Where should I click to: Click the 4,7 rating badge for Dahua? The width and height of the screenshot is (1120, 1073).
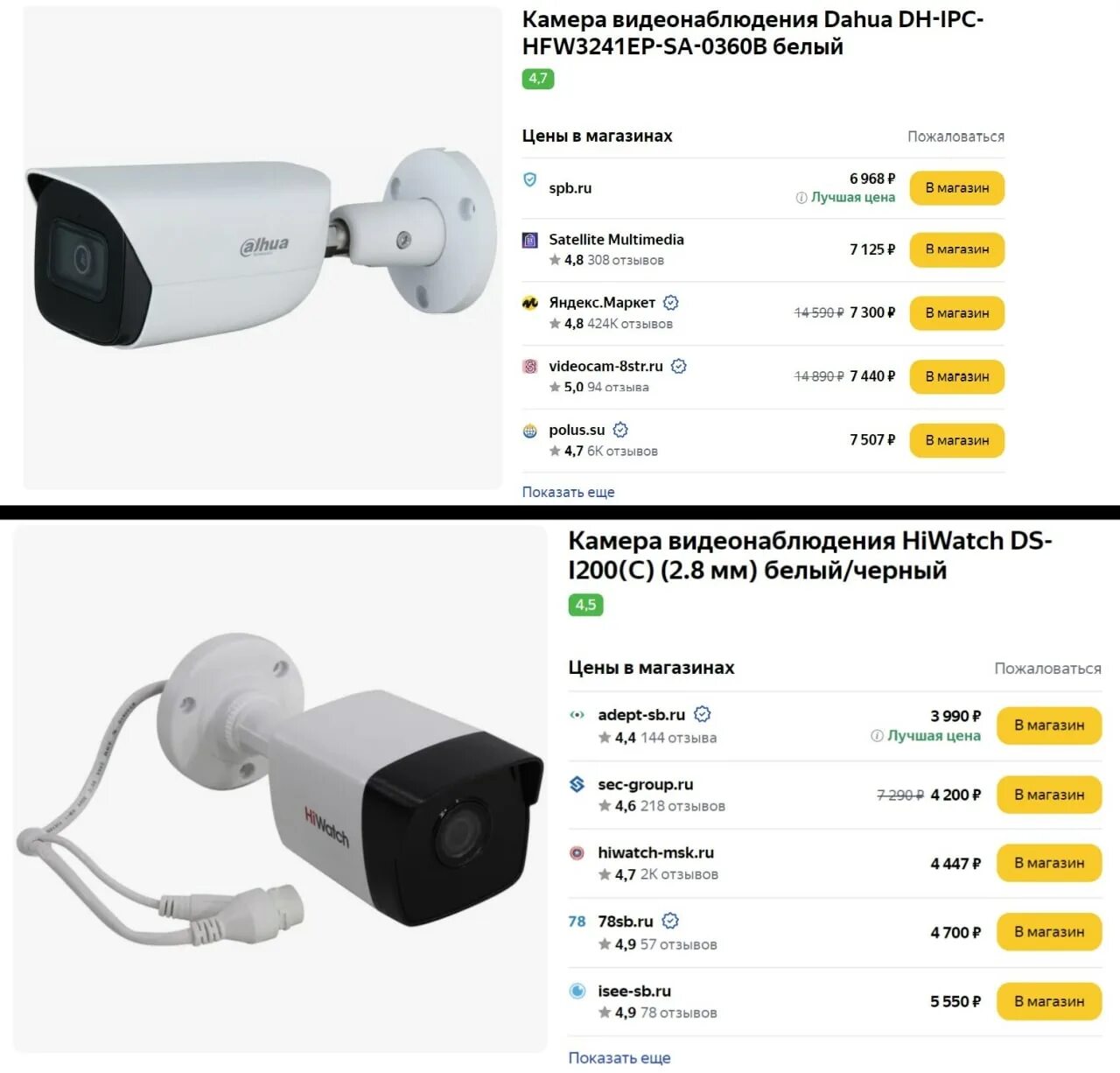tap(538, 79)
